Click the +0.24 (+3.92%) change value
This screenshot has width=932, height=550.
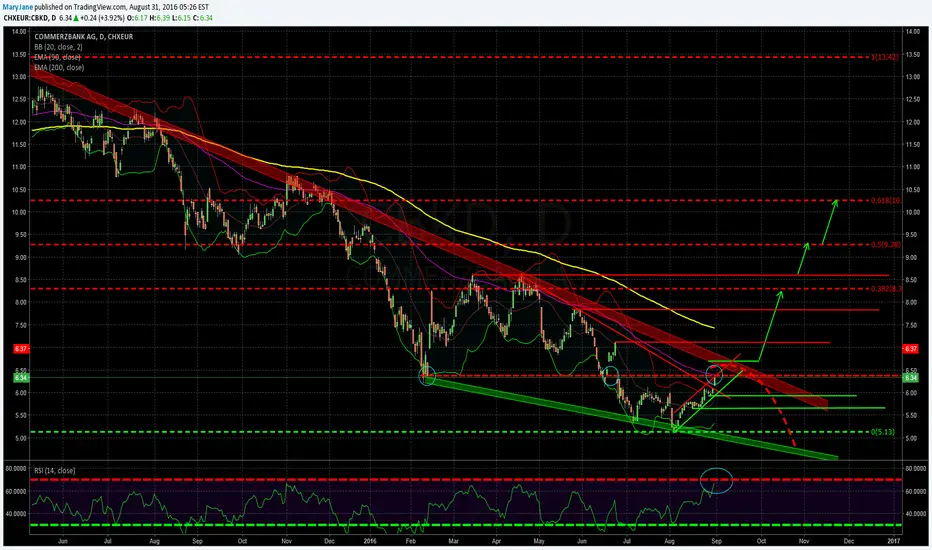(102, 18)
